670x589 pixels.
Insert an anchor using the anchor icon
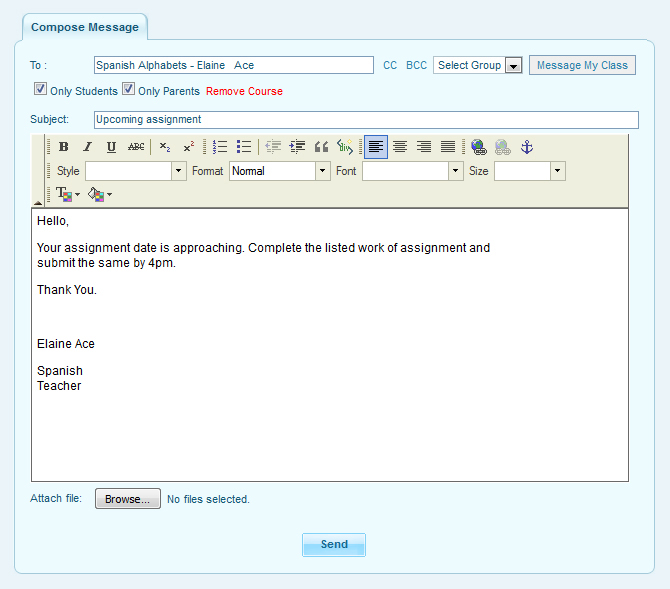528,147
